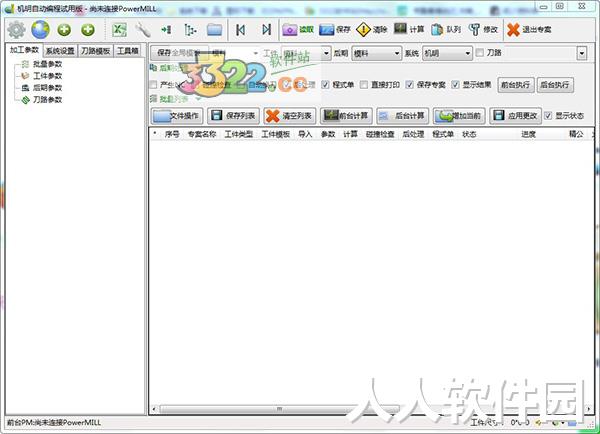Switch to the 加工参数 tab
Image resolution: width=600 pixels, height=434 pixels.
24,50
